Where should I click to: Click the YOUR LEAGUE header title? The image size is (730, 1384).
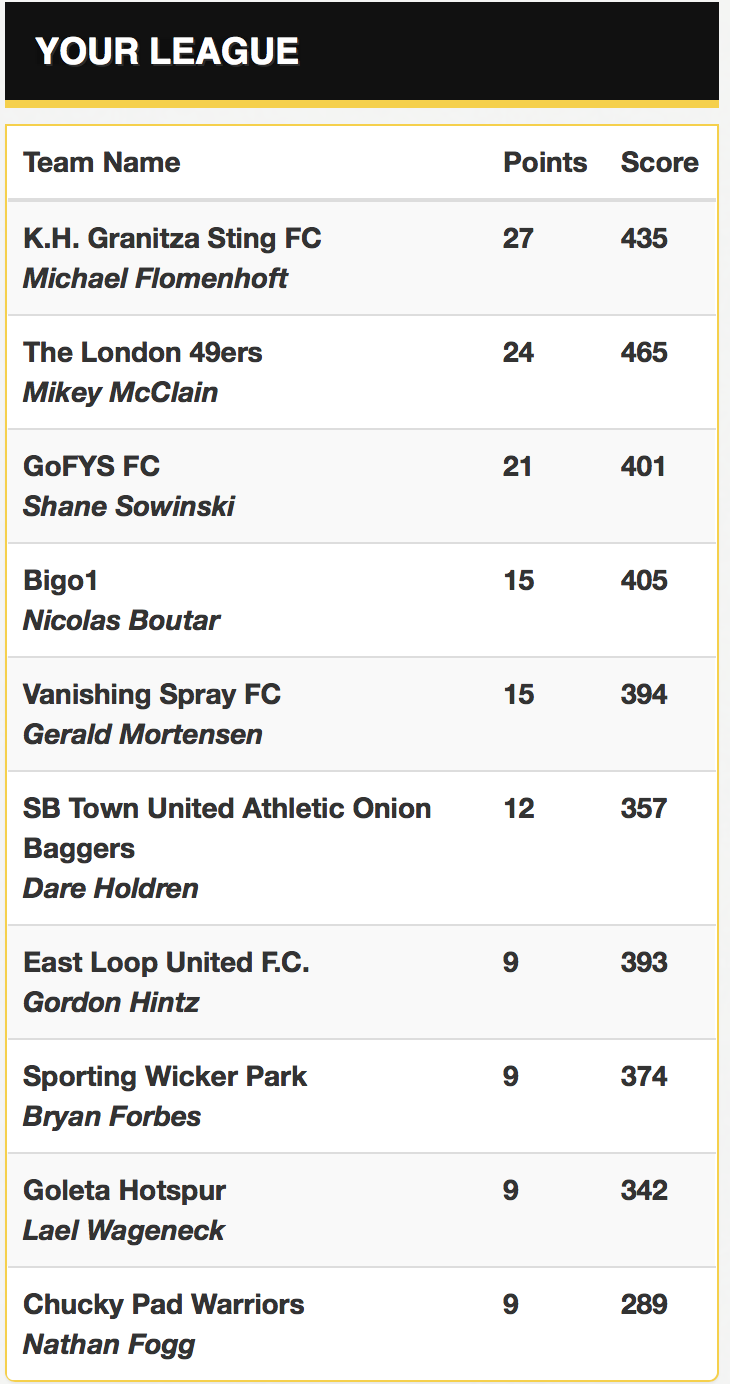click(167, 52)
